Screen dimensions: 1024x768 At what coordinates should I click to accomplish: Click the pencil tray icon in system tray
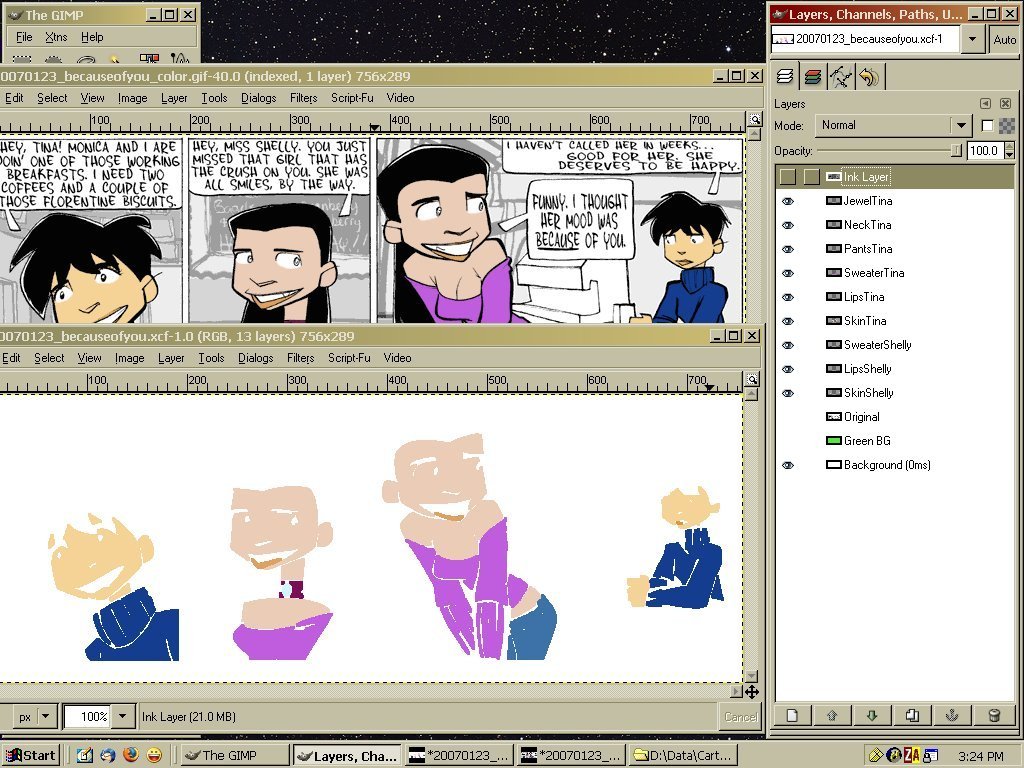[876, 756]
